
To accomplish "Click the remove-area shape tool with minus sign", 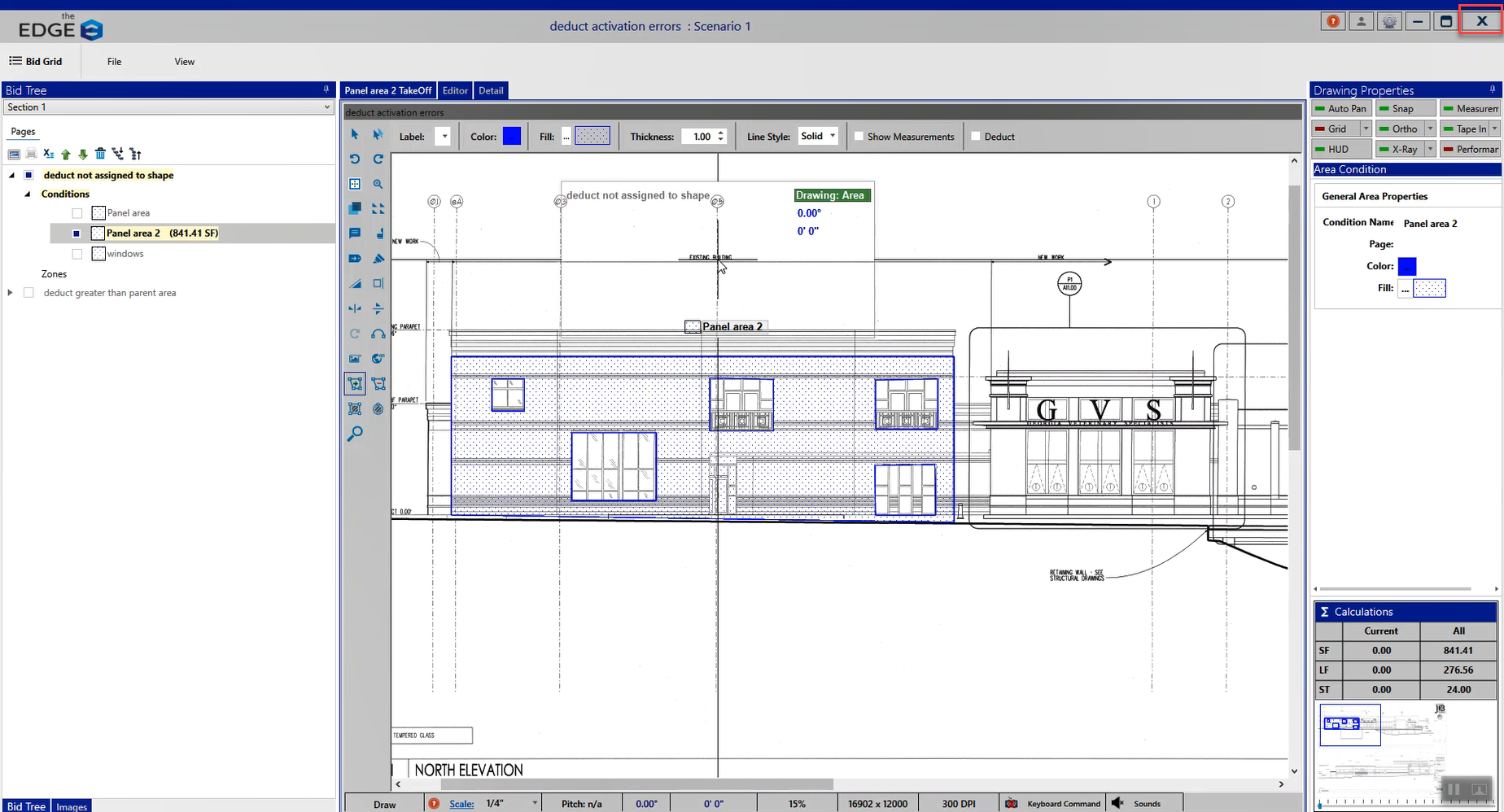I will pyautogui.click(x=378, y=384).
